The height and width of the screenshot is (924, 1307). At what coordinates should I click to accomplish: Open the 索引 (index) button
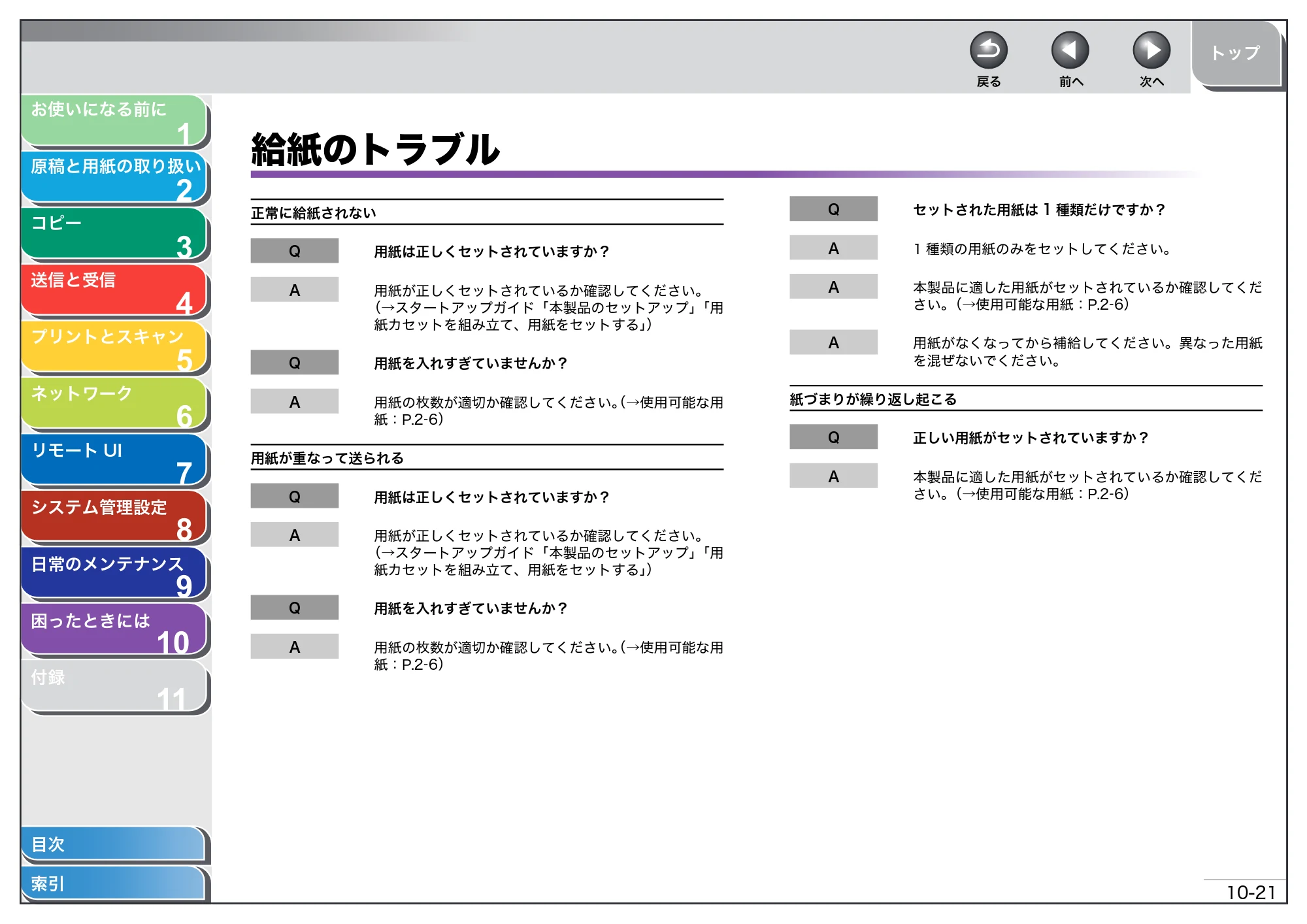[x=113, y=883]
